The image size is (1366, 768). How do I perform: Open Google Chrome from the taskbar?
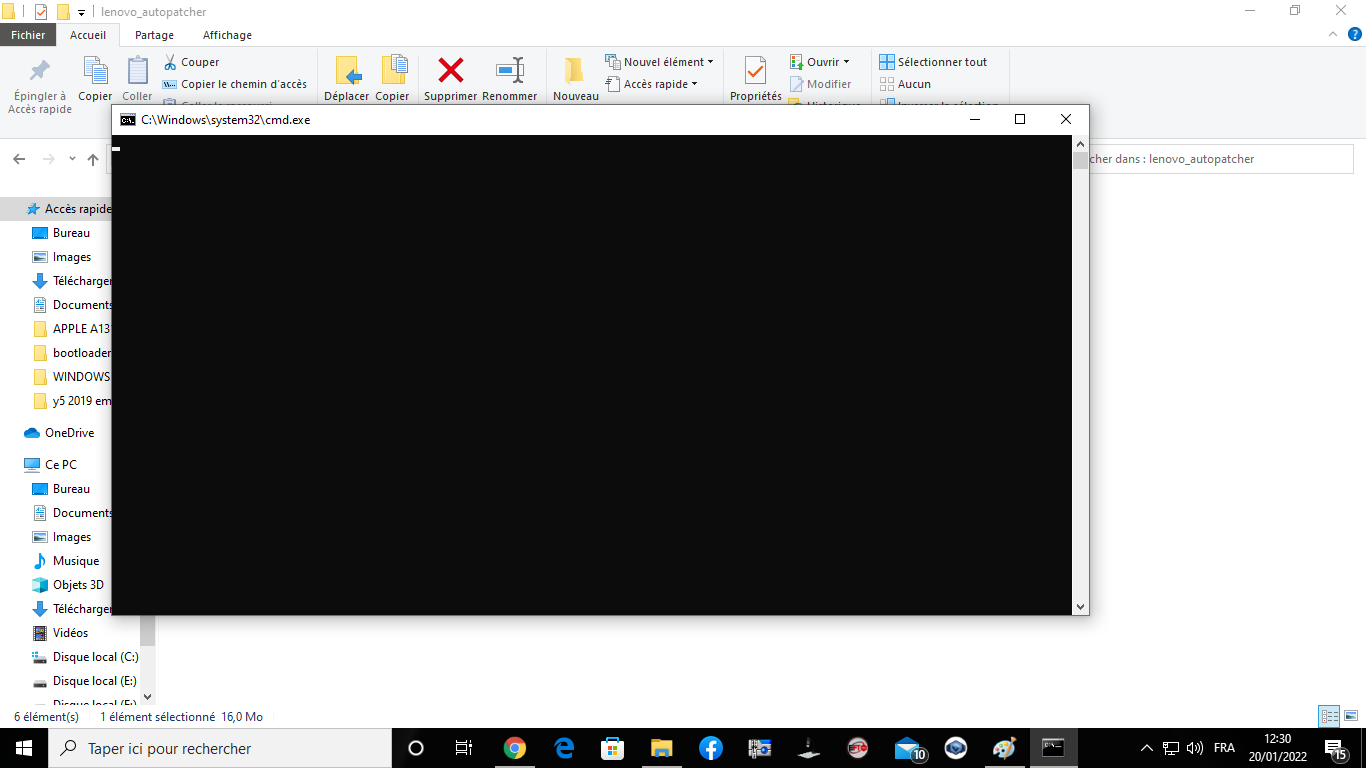[x=515, y=748]
